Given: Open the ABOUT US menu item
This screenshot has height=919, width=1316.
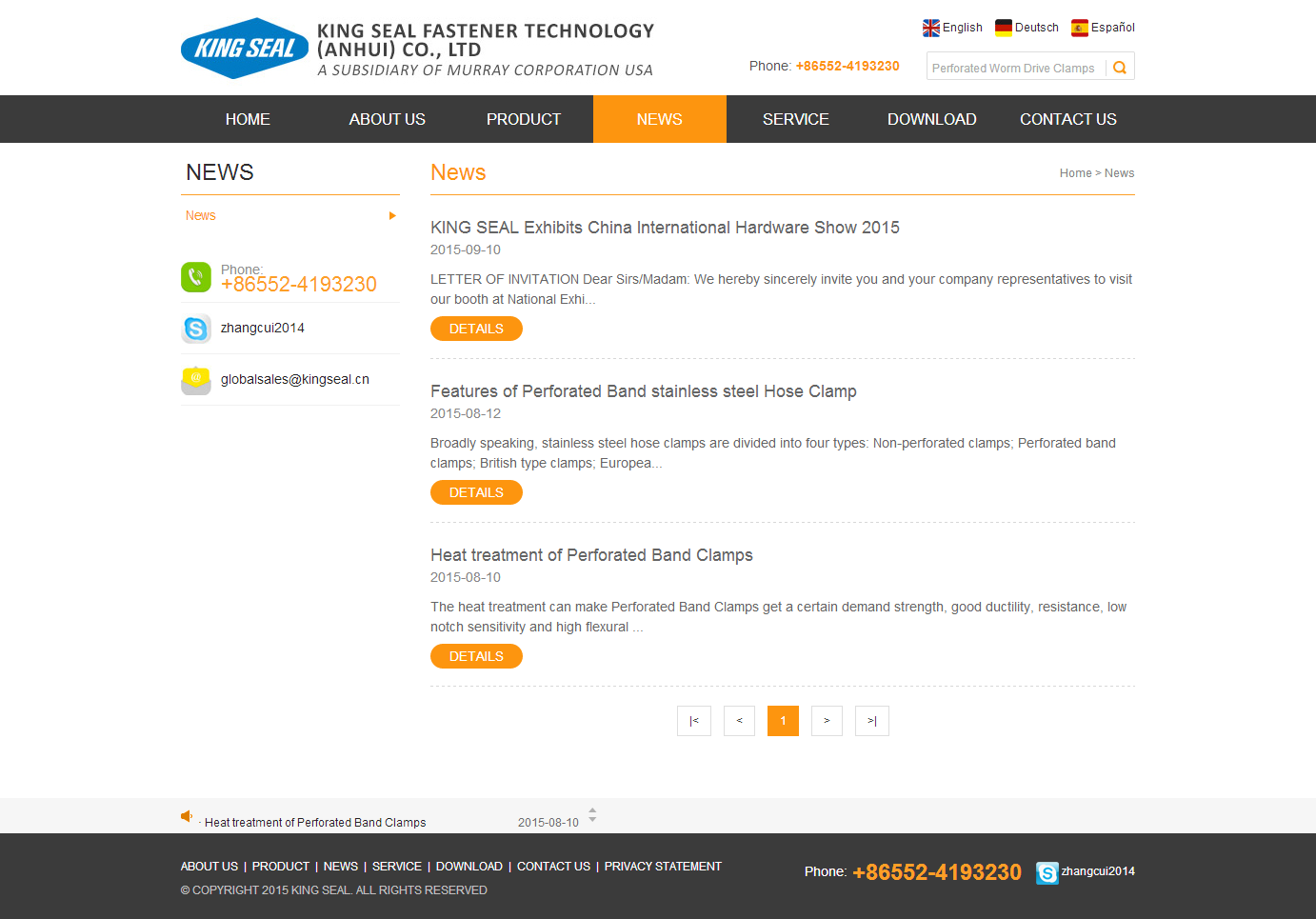Looking at the screenshot, I should coord(387,119).
